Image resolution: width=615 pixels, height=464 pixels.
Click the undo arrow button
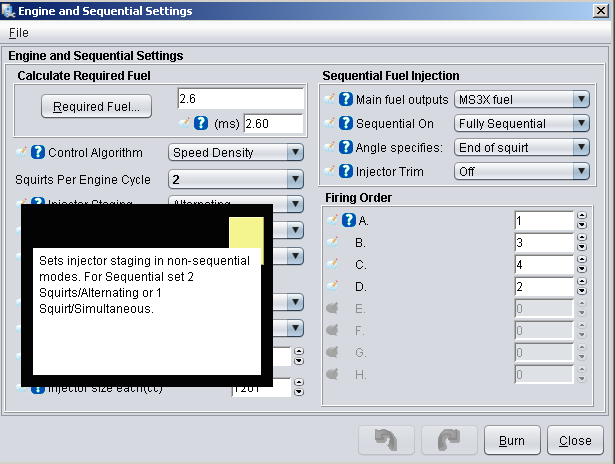(386, 440)
